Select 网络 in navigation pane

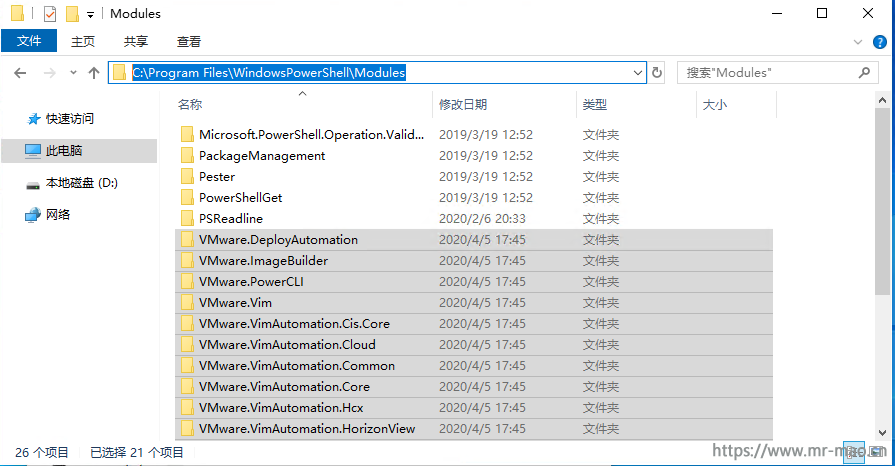pos(58,215)
